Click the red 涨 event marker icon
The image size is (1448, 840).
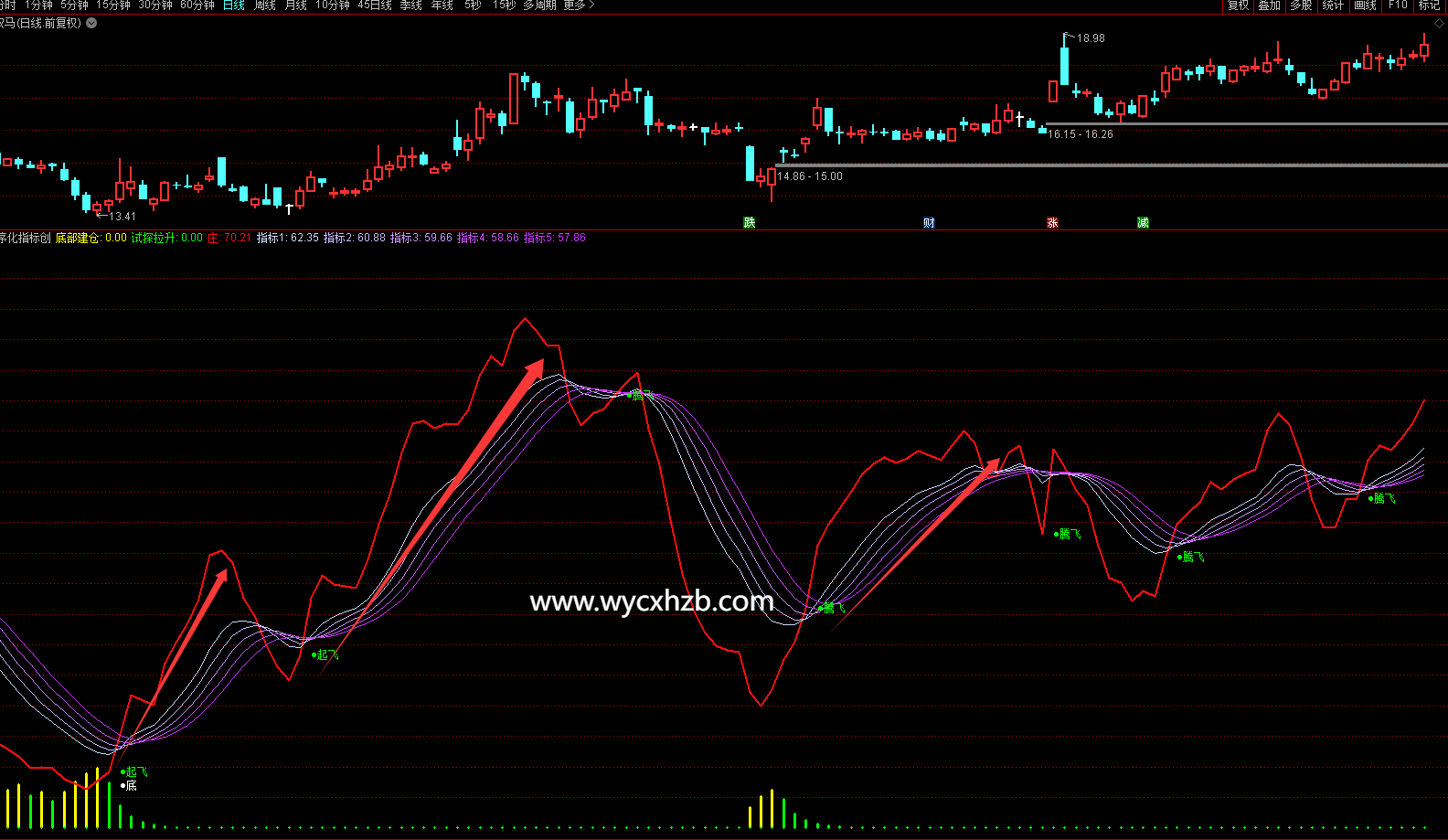(1052, 222)
